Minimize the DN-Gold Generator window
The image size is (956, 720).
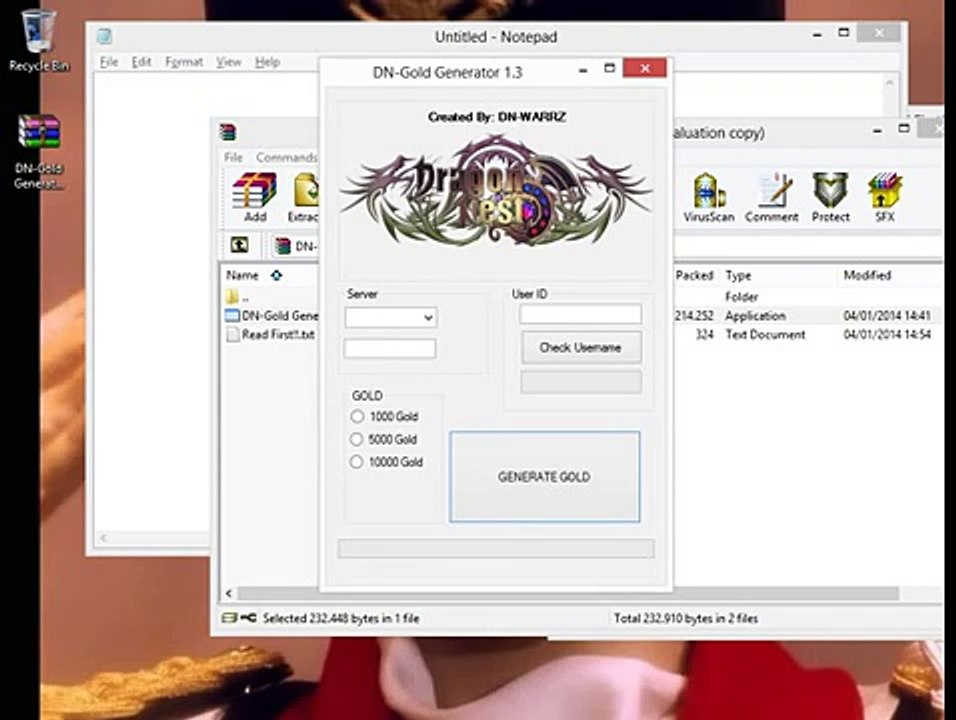(583, 69)
